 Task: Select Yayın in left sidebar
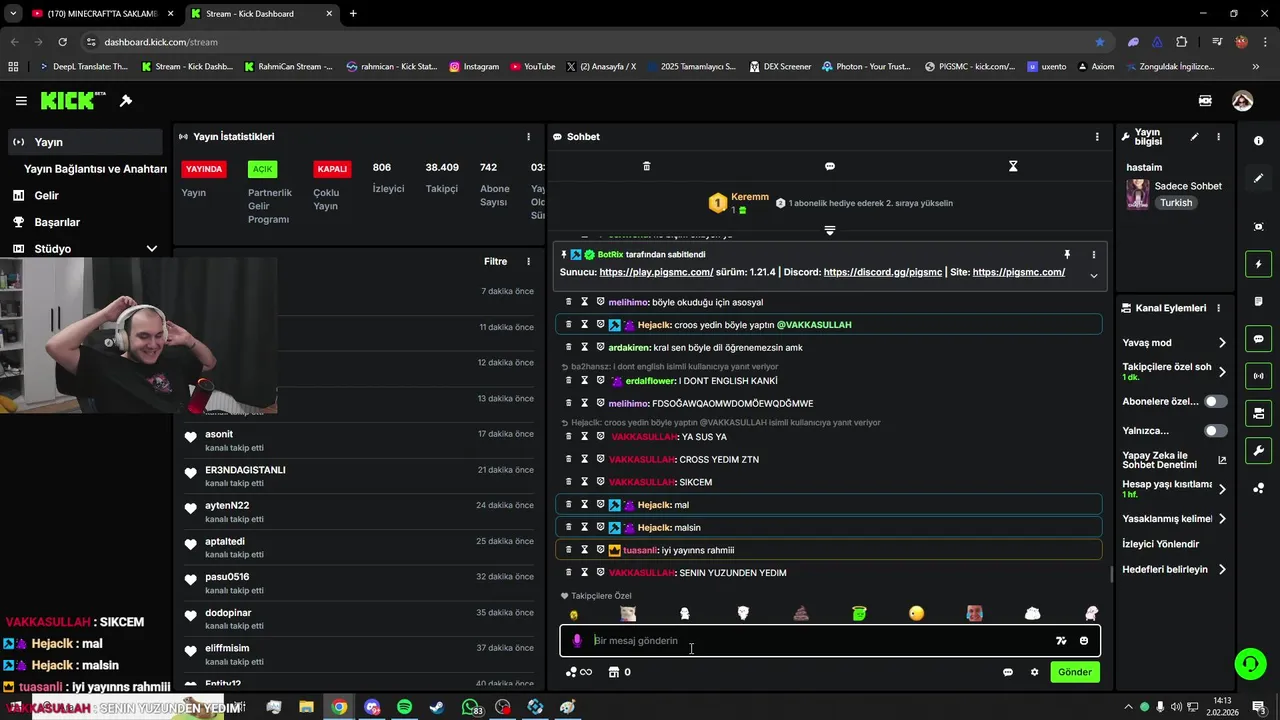tap(85, 142)
